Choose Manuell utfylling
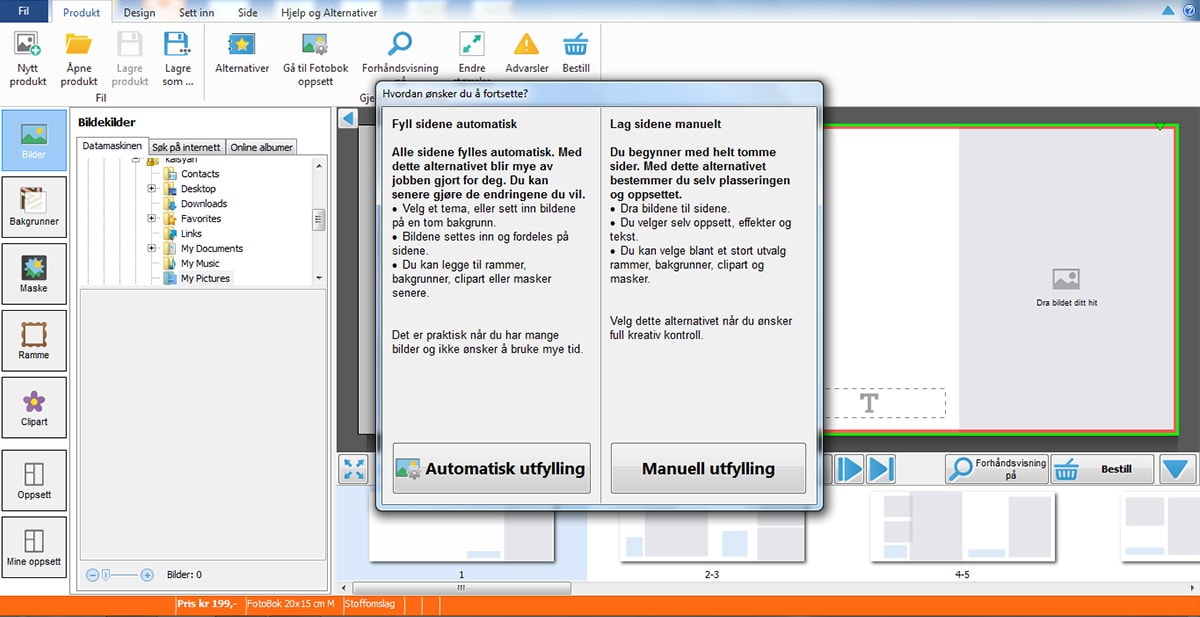1200x617 pixels. click(x=708, y=468)
